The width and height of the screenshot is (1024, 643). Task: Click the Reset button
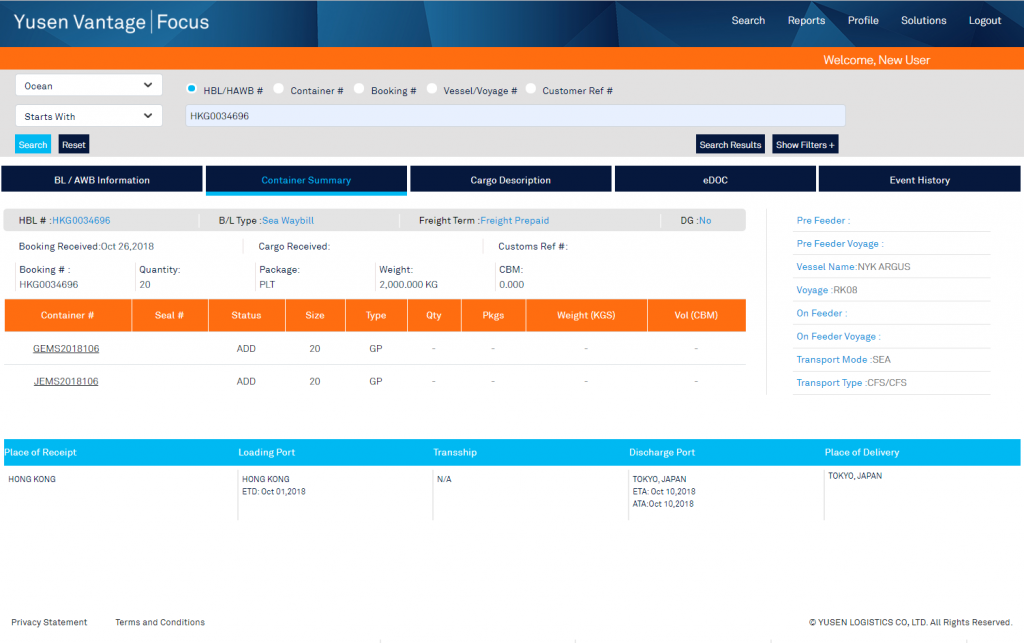pyautogui.click(x=74, y=144)
